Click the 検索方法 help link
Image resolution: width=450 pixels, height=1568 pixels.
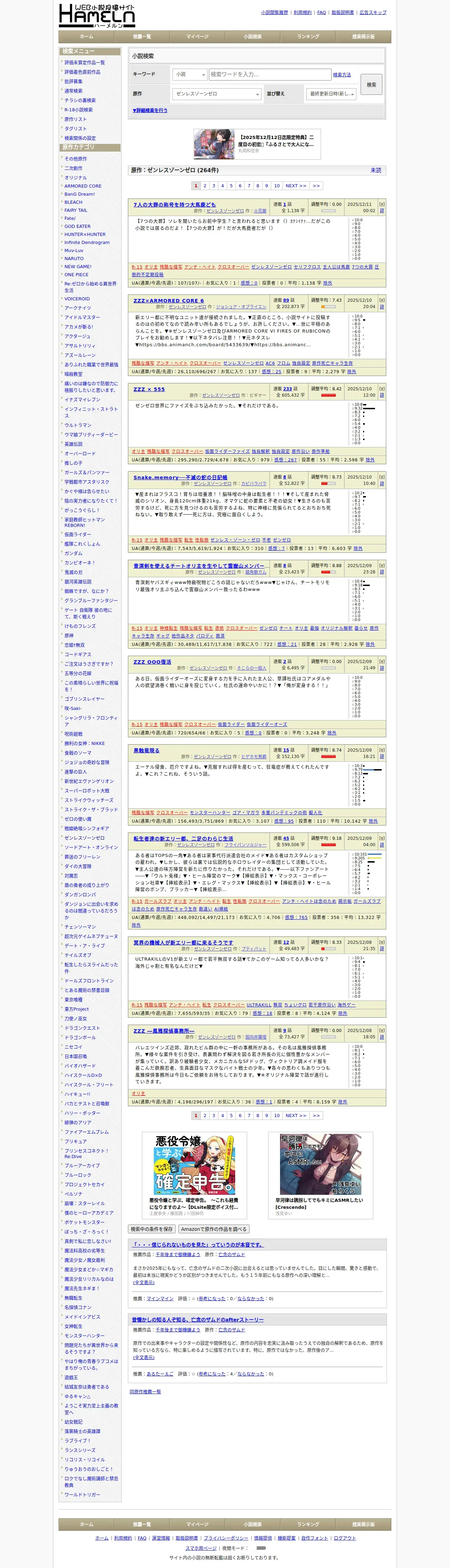[342, 75]
